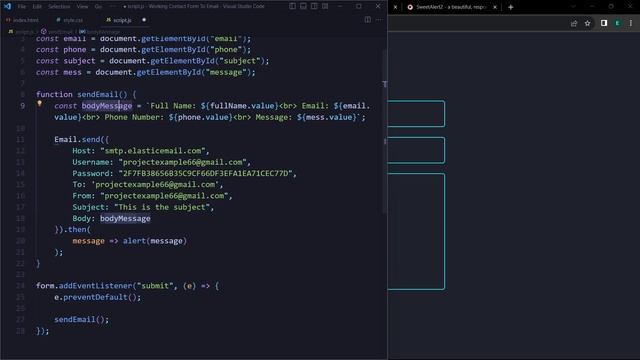
Task: Open a new Chrome tab with plus icon
Action: (511, 7)
